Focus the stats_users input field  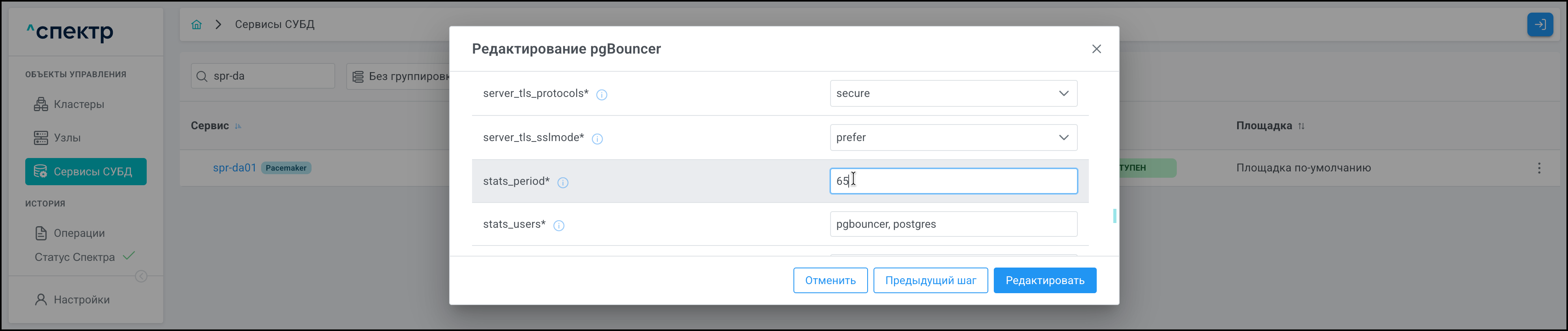point(953,224)
